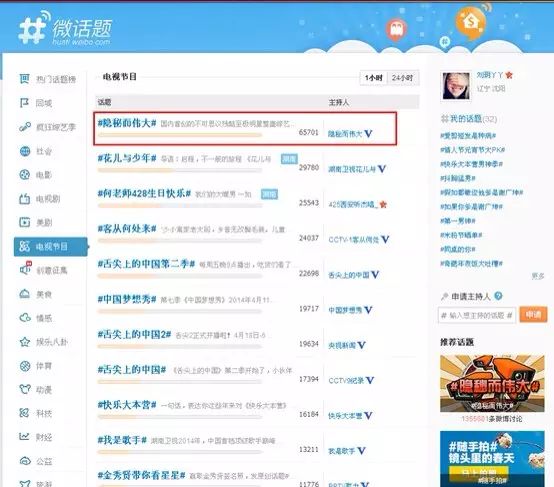
Task: Select the 同城 flag icon
Action: [24, 103]
